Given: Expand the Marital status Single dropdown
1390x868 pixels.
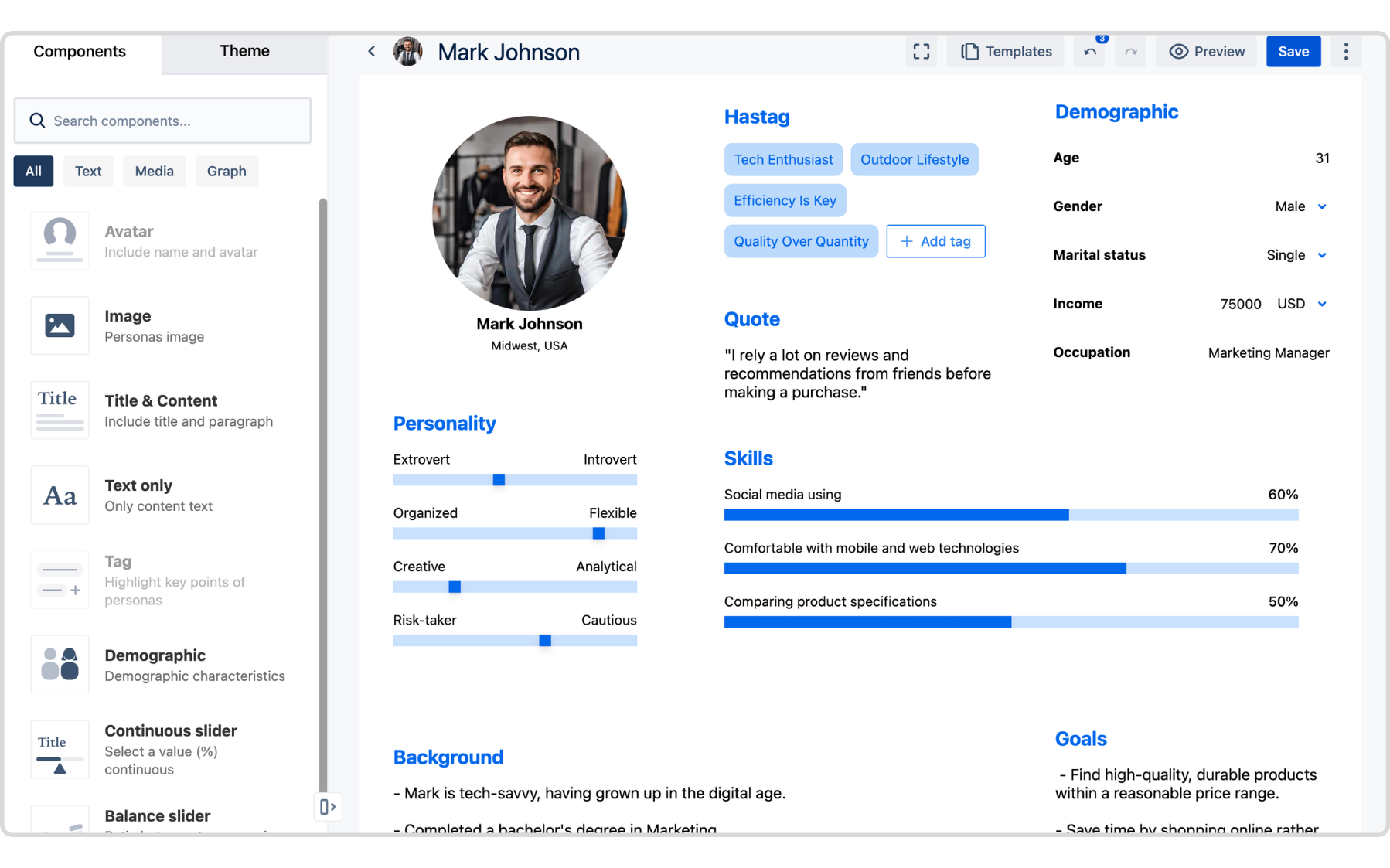Looking at the screenshot, I should 1323,255.
